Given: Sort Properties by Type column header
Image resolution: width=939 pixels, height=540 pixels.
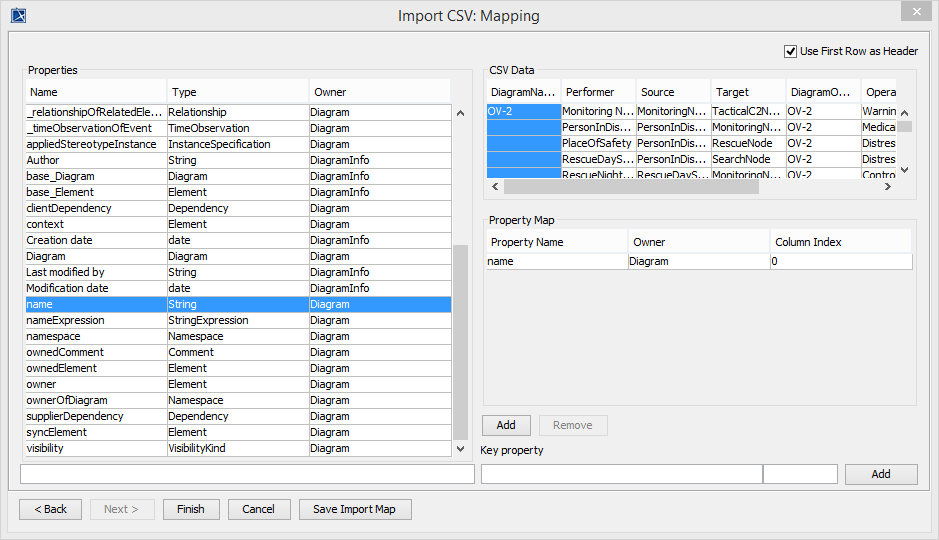Looking at the screenshot, I should 237,92.
